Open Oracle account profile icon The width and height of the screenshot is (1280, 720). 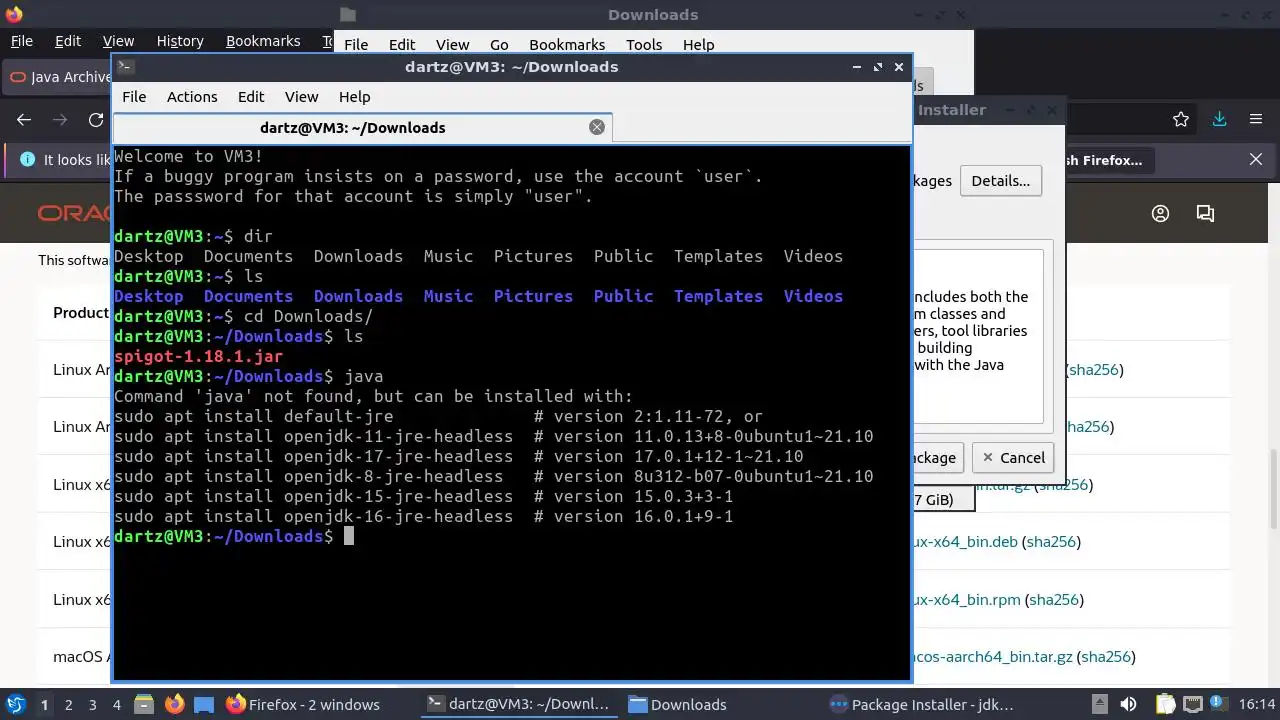click(x=1160, y=213)
